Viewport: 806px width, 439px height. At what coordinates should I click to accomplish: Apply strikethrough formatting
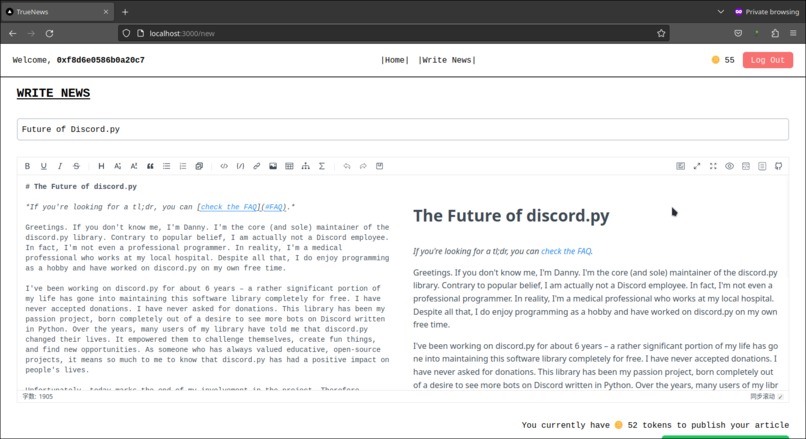[x=76, y=166]
